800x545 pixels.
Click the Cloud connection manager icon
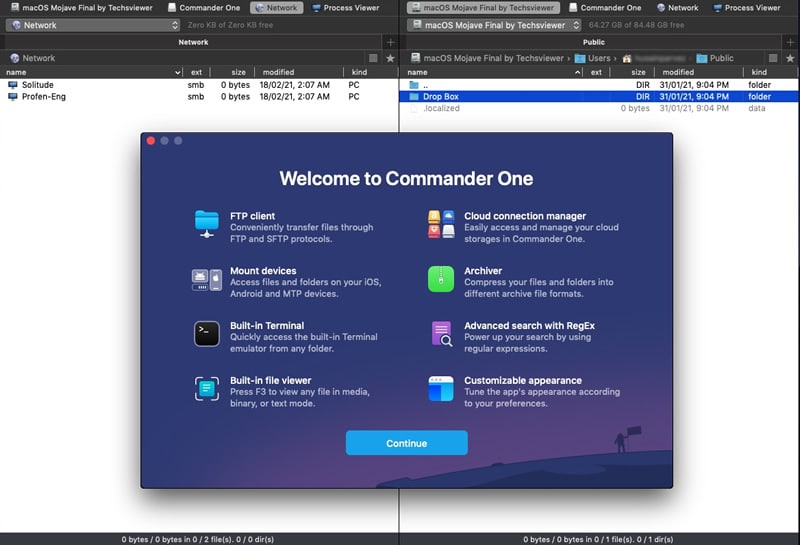click(x=441, y=224)
